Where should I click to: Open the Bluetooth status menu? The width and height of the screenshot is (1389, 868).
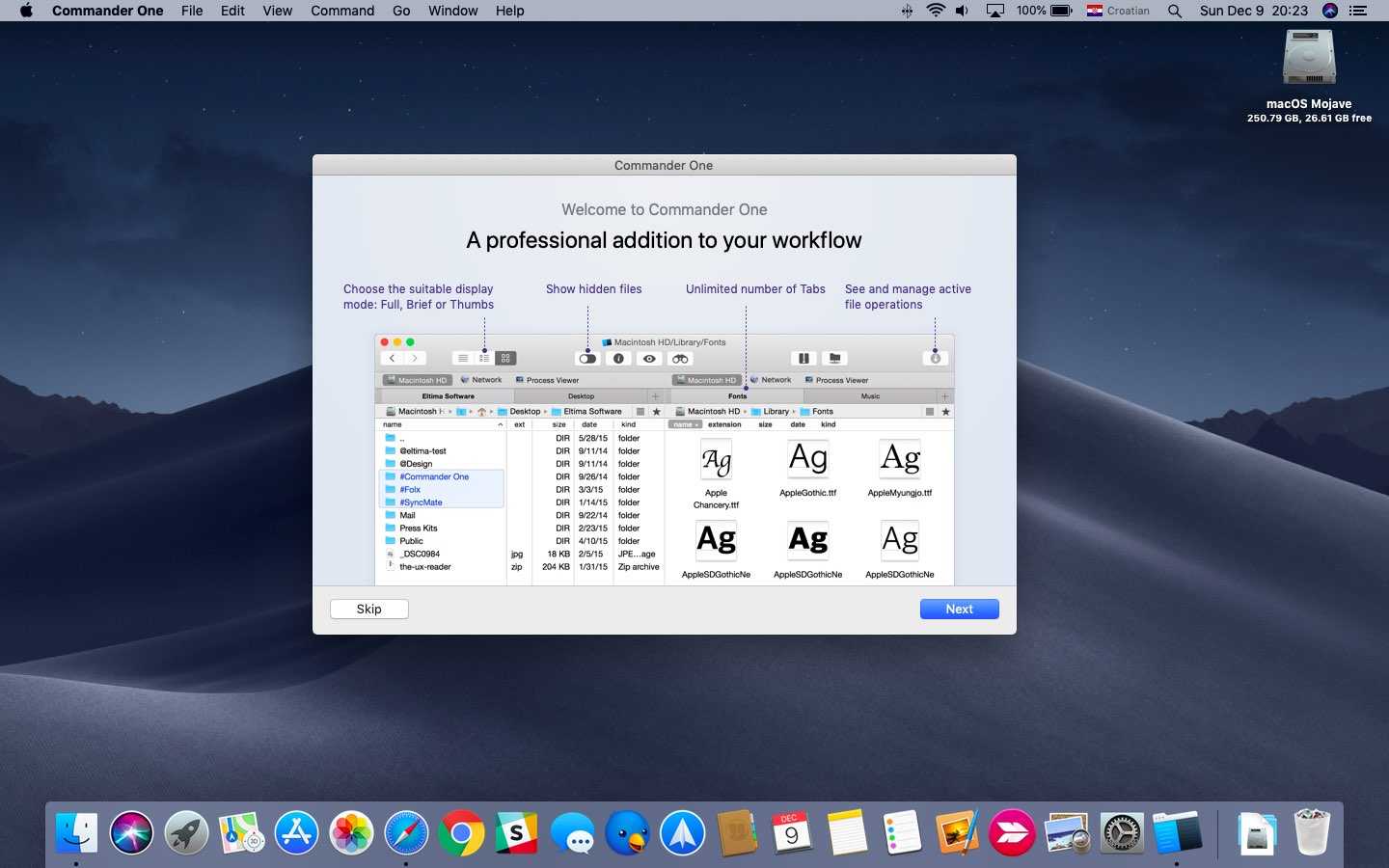point(907,11)
